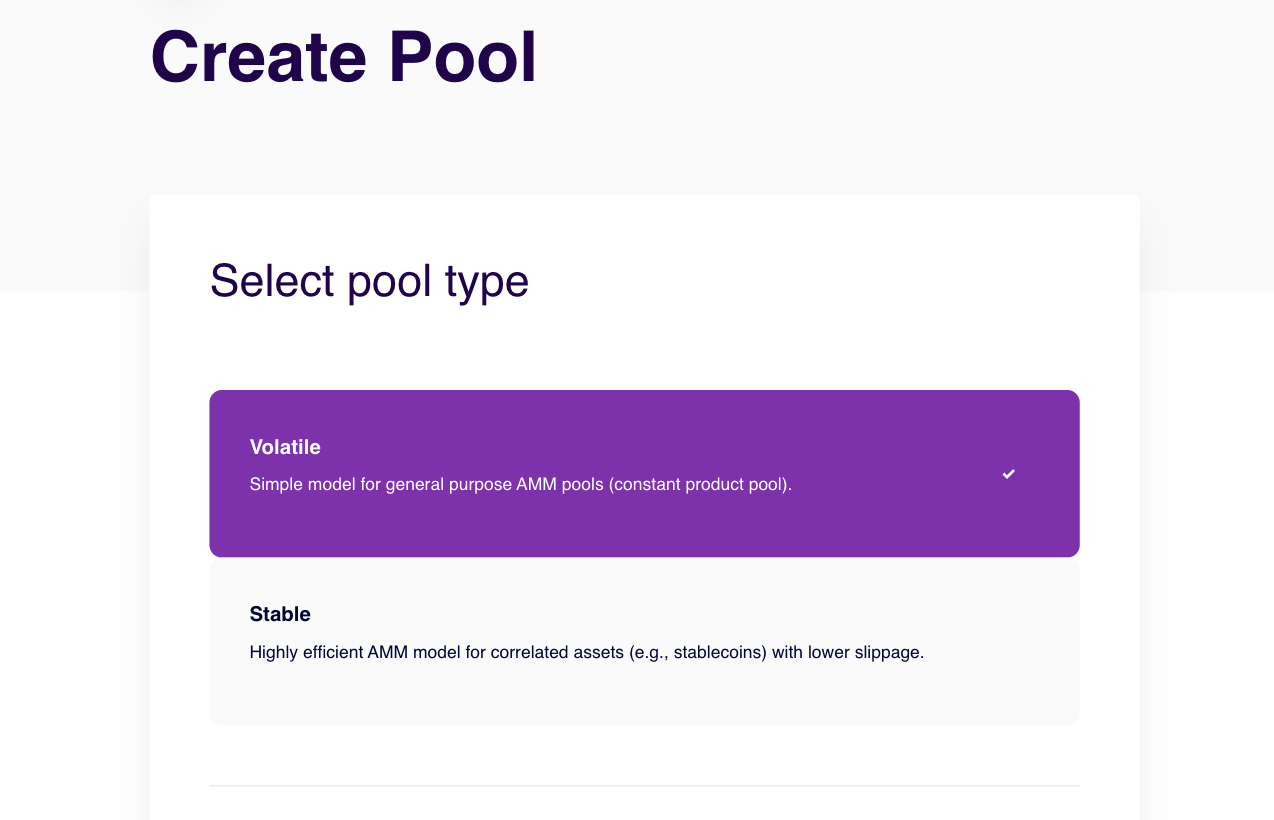This screenshot has height=820, width=1274.
Task: Select the Stable pool type
Action: coord(644,640)
